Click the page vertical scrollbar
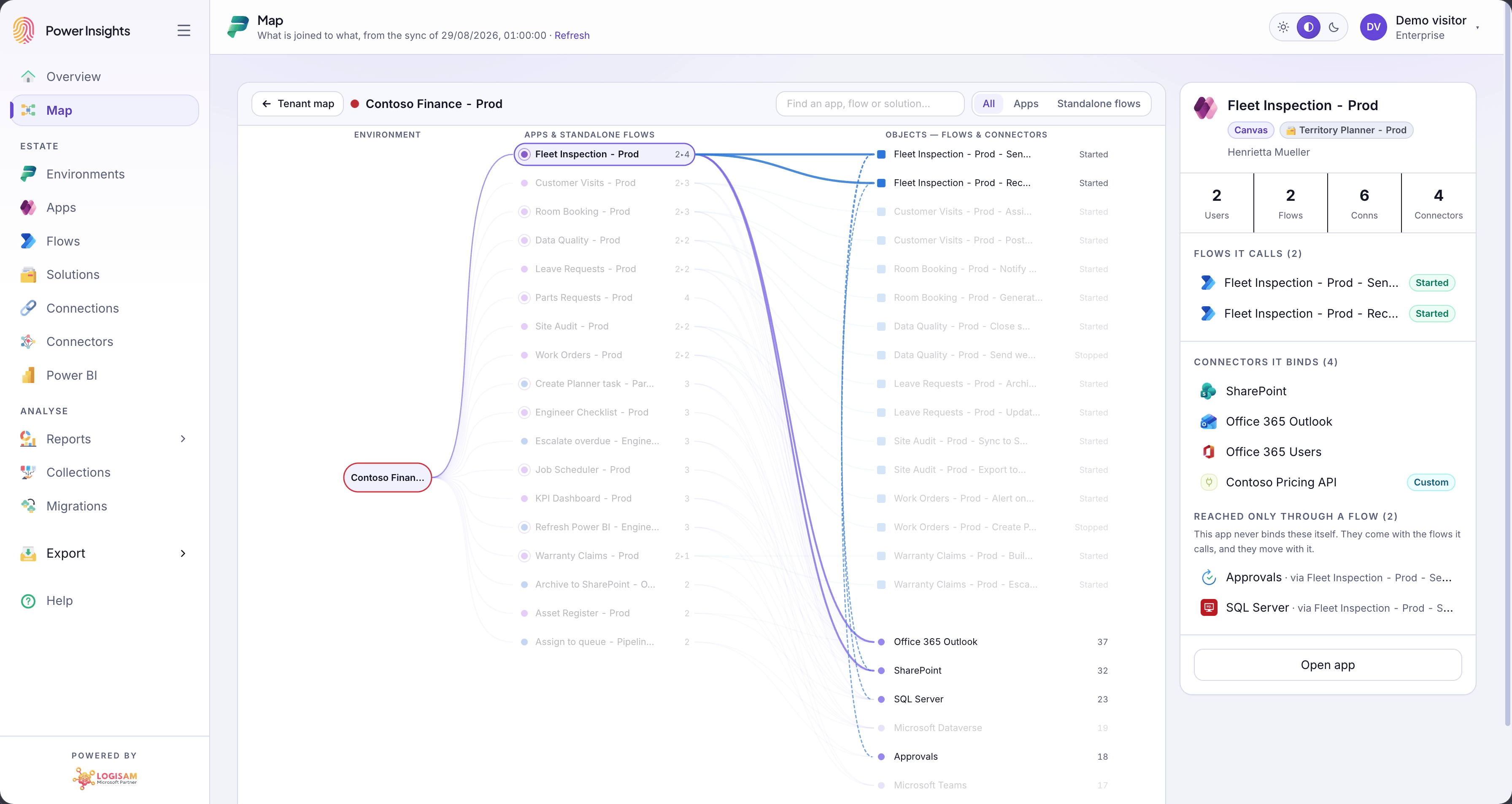This screenshot has width=1512, height=804. pyautogui.click(x=1508, y=364)
